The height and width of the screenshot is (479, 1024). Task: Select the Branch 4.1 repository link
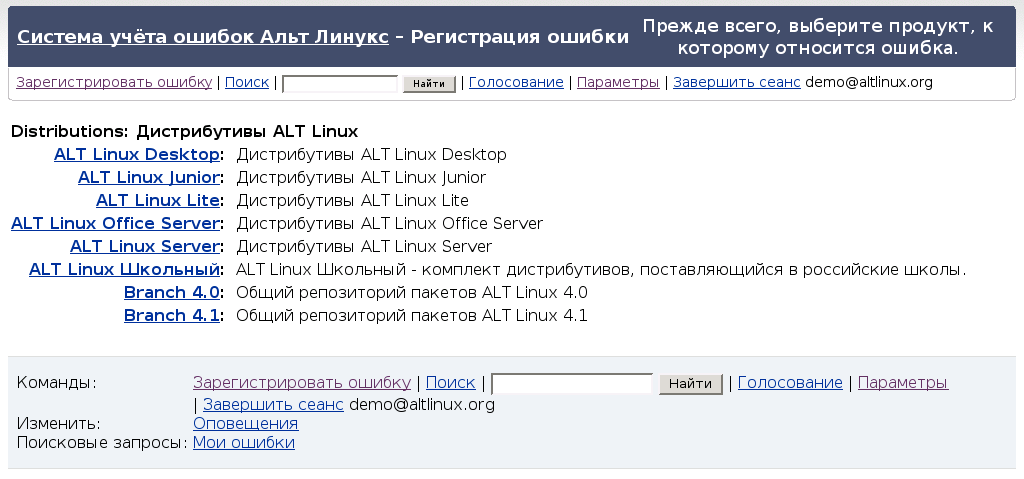(171, 316)
